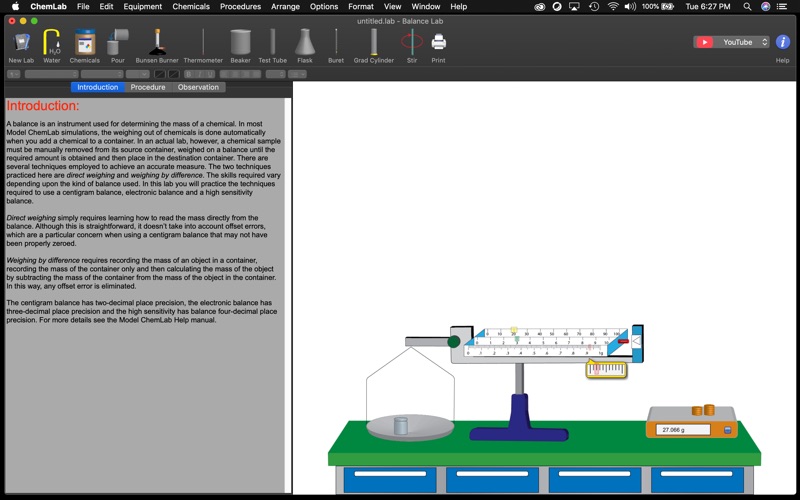Click the blue button on electronic balance

[728, 430]
